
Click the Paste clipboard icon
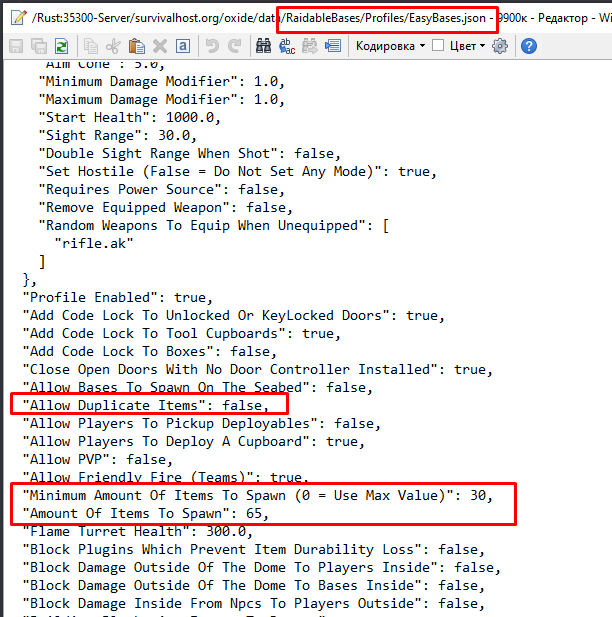pyautogui.click(x=136, y=46)
